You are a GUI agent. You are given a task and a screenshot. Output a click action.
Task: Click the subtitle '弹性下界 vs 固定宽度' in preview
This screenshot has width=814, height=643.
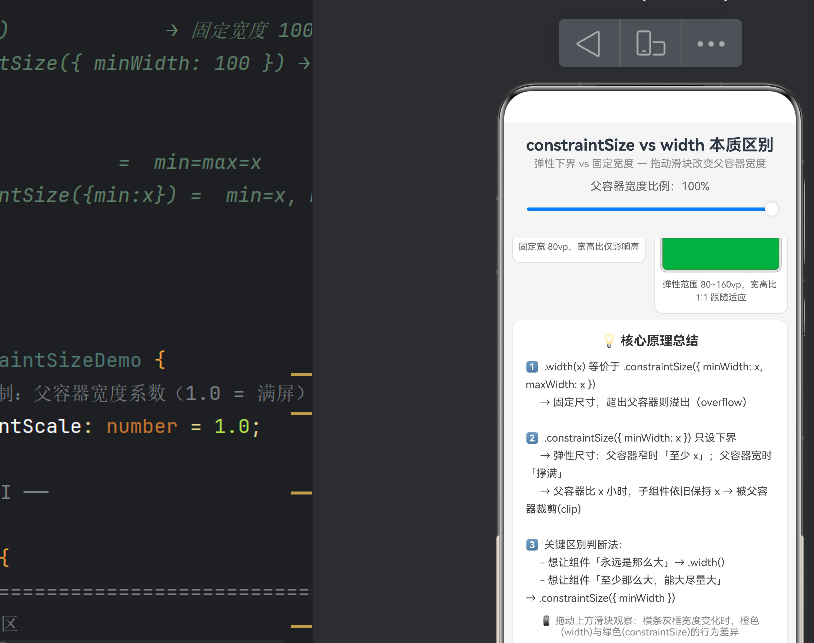584,163
